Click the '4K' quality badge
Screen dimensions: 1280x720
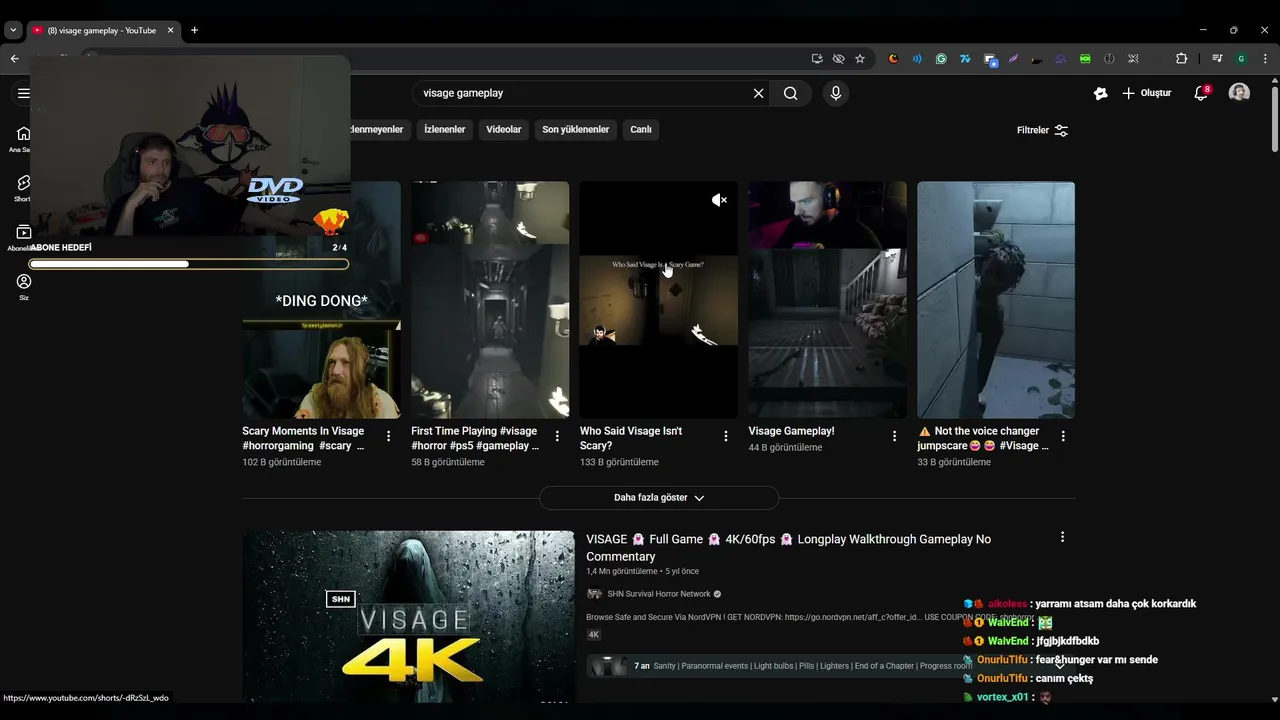tap(593, 635)
